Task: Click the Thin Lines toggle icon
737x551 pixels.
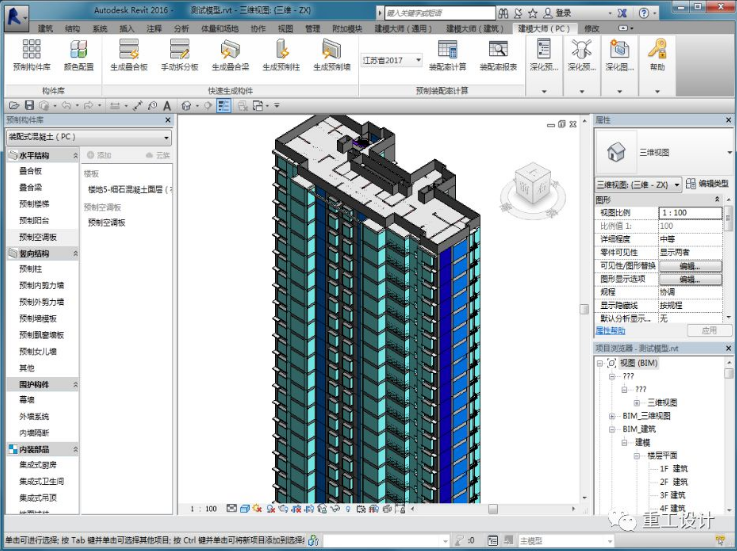Action: 223,106
